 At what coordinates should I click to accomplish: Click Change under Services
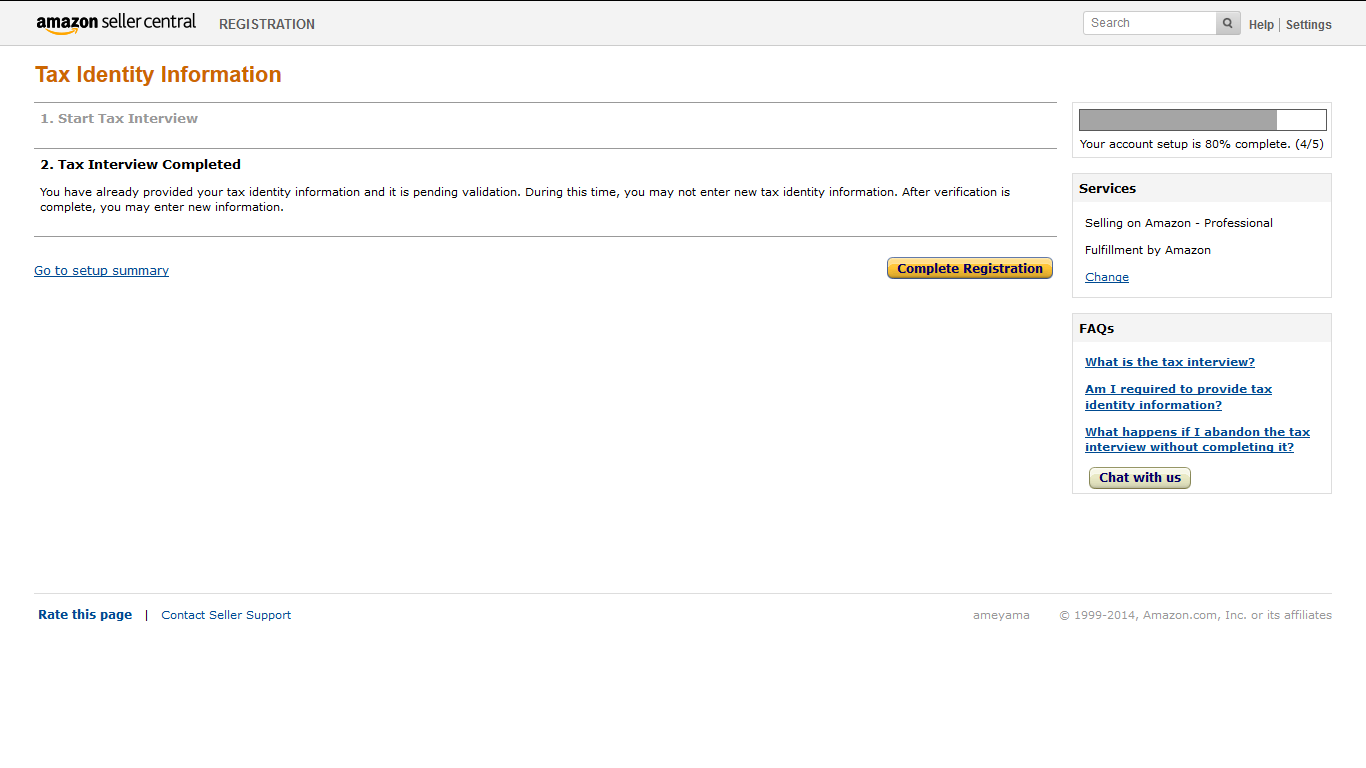coord(1106,277)
